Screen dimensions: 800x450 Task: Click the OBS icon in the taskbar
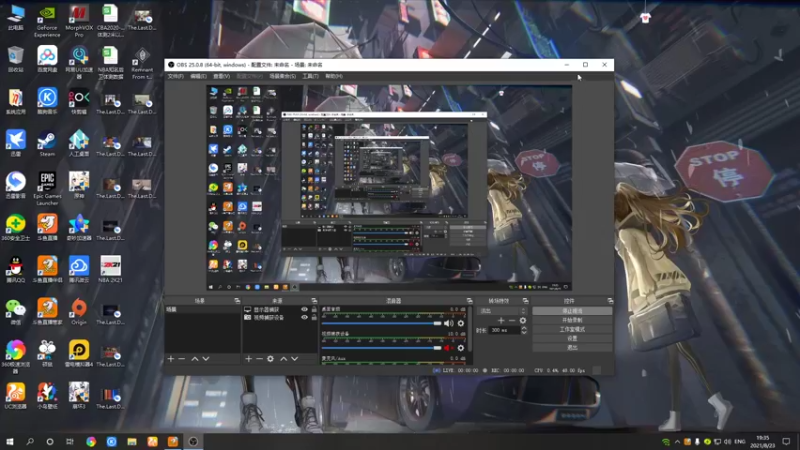click(193, 441)
